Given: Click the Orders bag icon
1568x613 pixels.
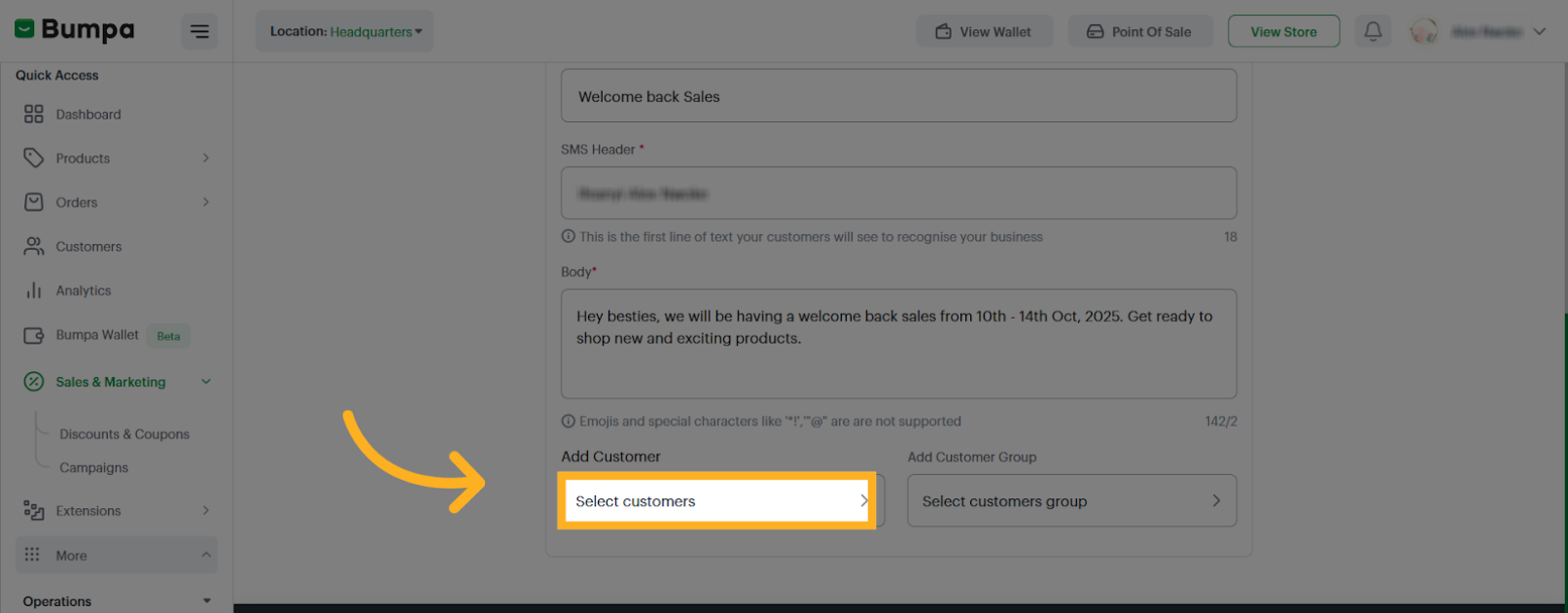Looking at the screenshot, I should pyautogui.click(x=34, y=202).
